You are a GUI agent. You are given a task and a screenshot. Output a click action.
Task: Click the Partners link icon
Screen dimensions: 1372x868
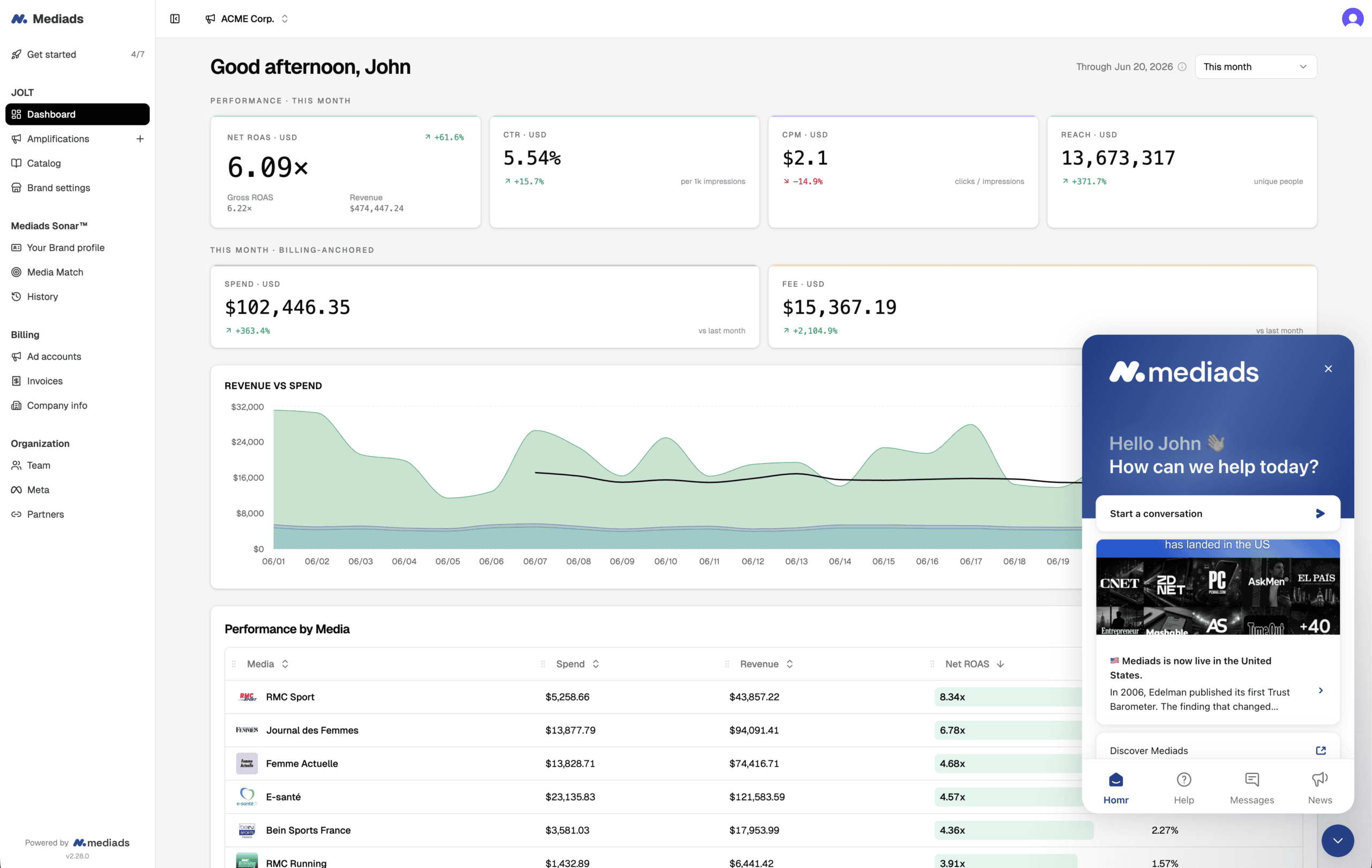[17, 514]
